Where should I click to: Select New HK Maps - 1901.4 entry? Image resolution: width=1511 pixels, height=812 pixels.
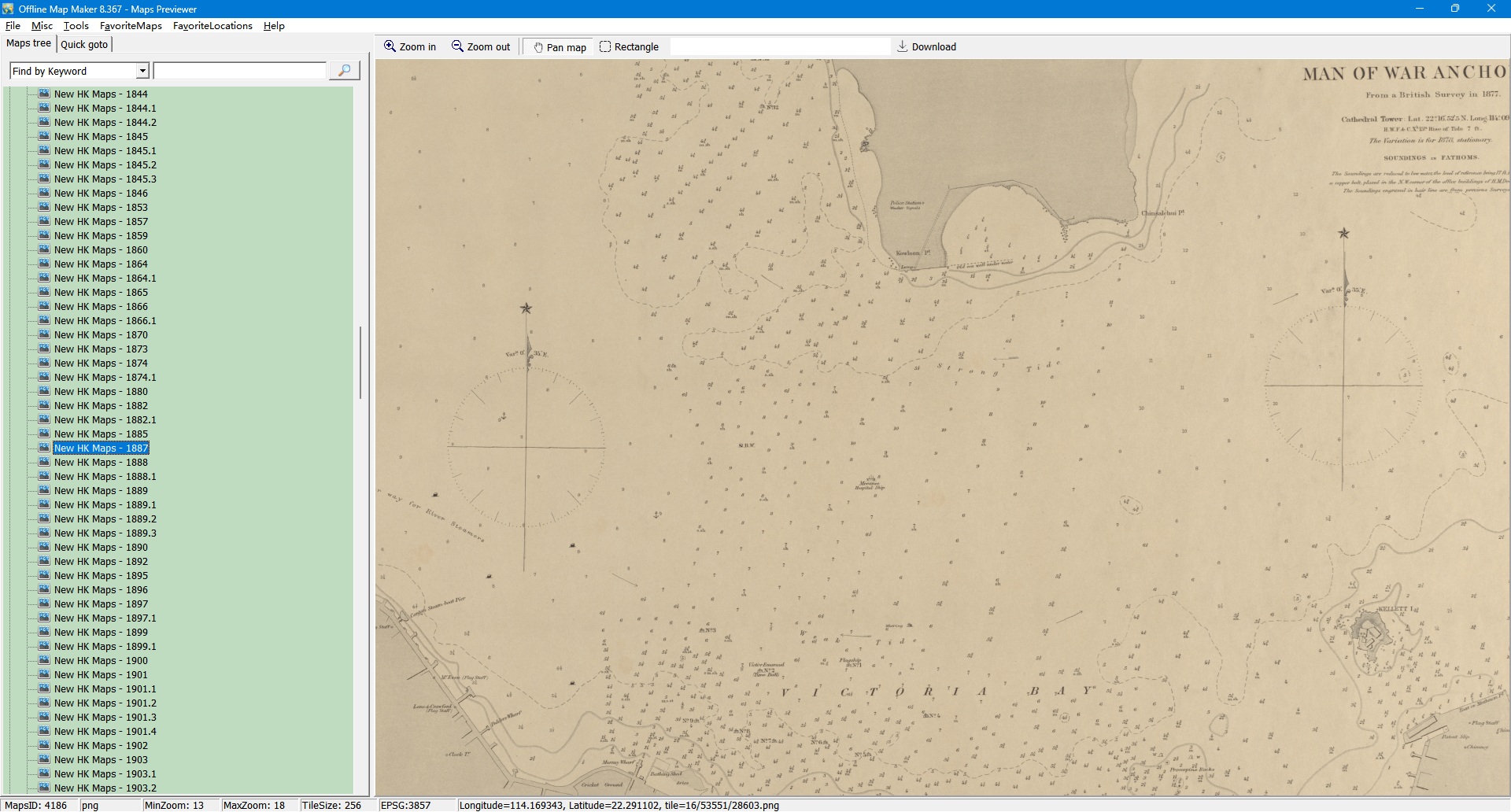click(105, 731)
